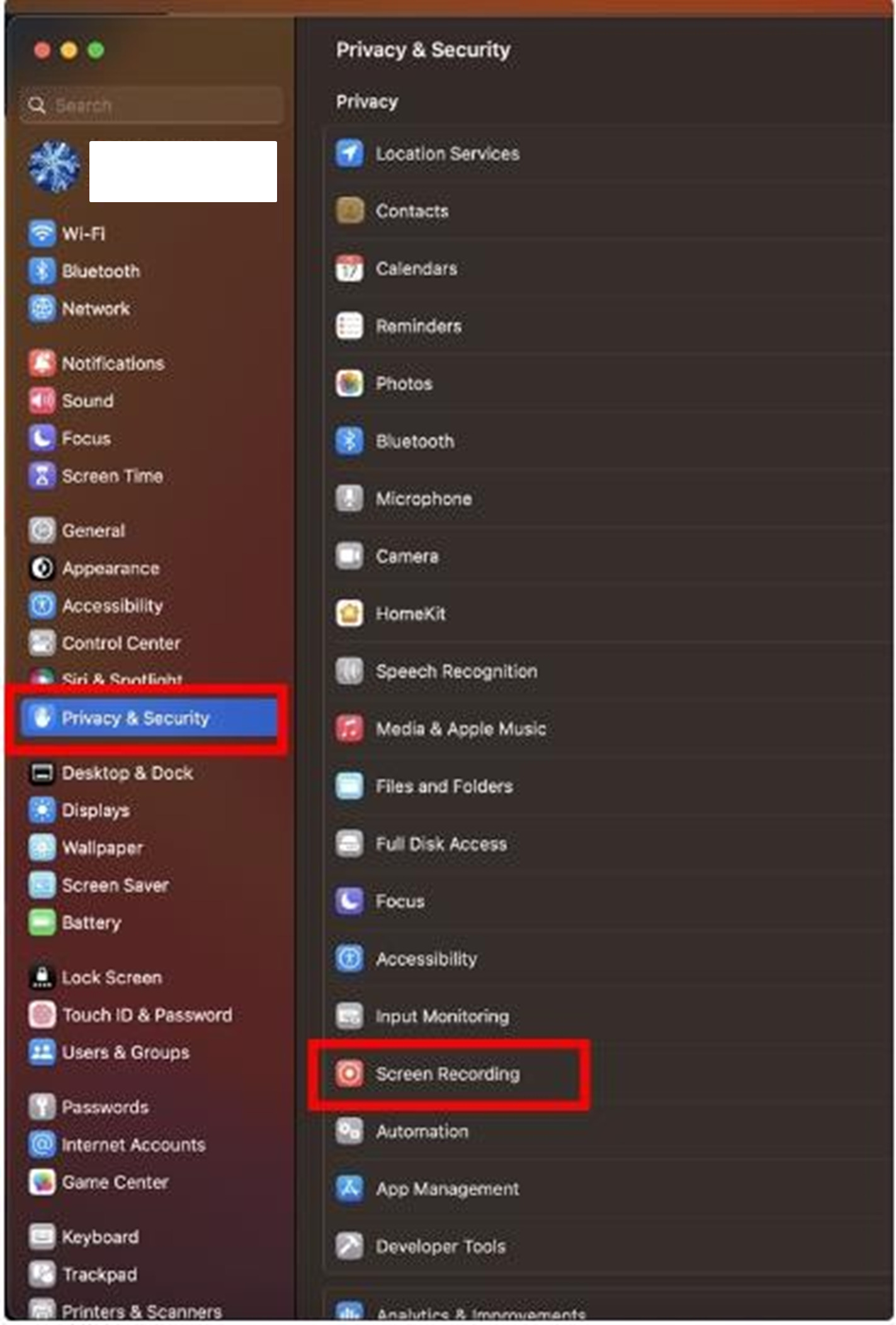
Task: Click the Developer Tools hammer icon
Action: pyautogui.click(x=349, y=1246)
